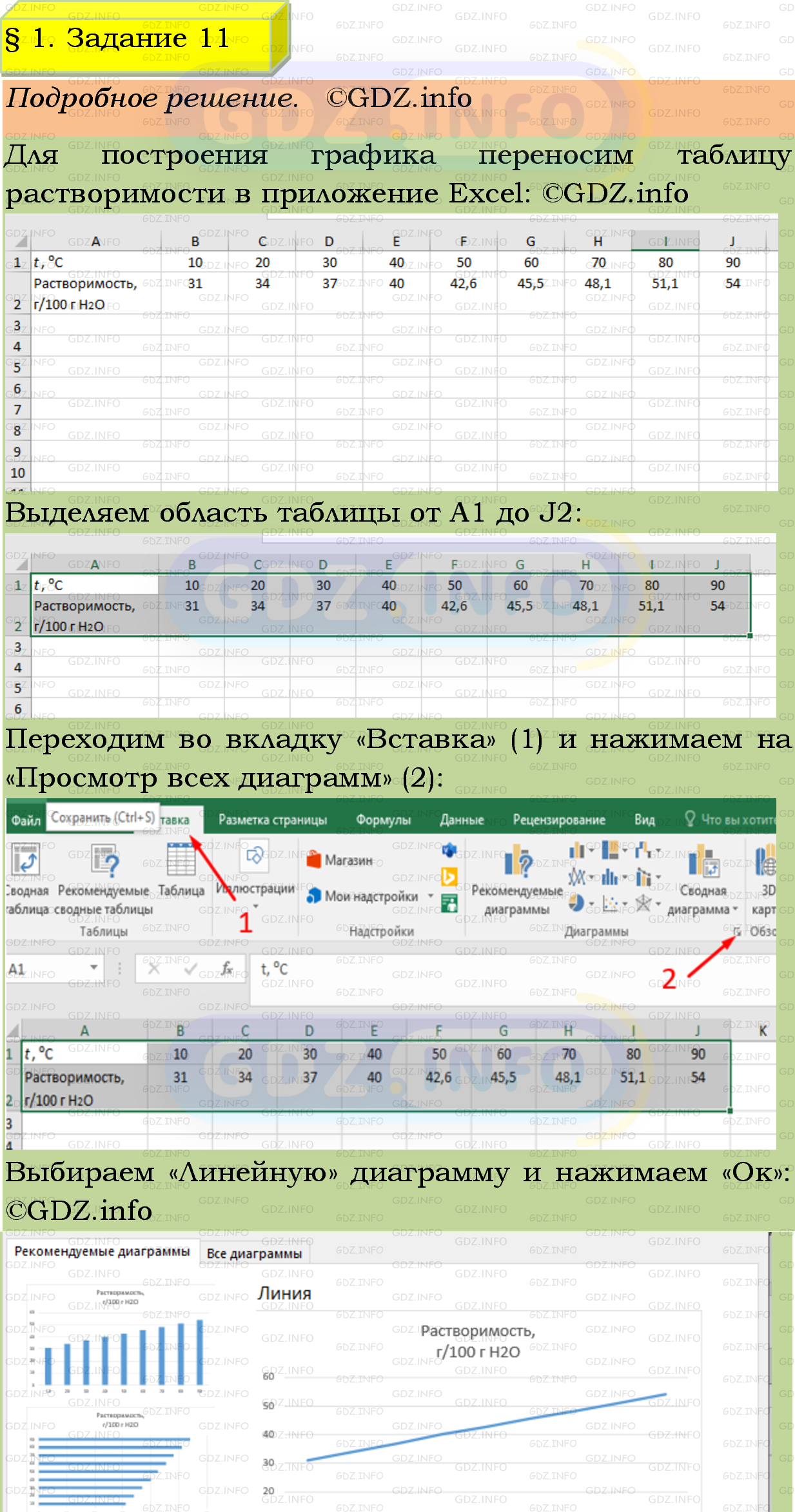Expand the Иллюстрации group dropdown
This screenshot has height=1512, width=795.
[255, 907]
